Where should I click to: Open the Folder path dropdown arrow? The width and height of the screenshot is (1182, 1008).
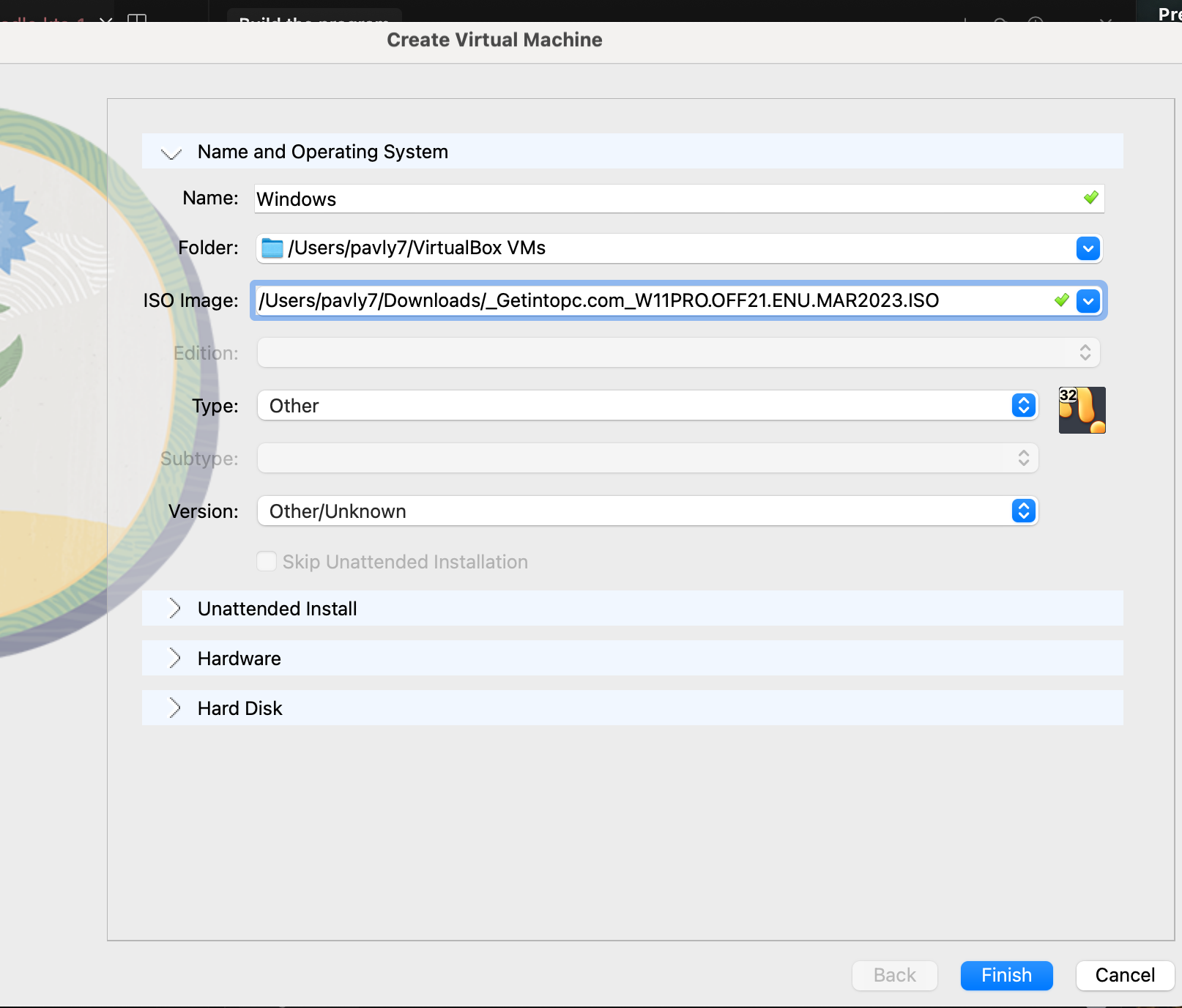pos(1088,248)
